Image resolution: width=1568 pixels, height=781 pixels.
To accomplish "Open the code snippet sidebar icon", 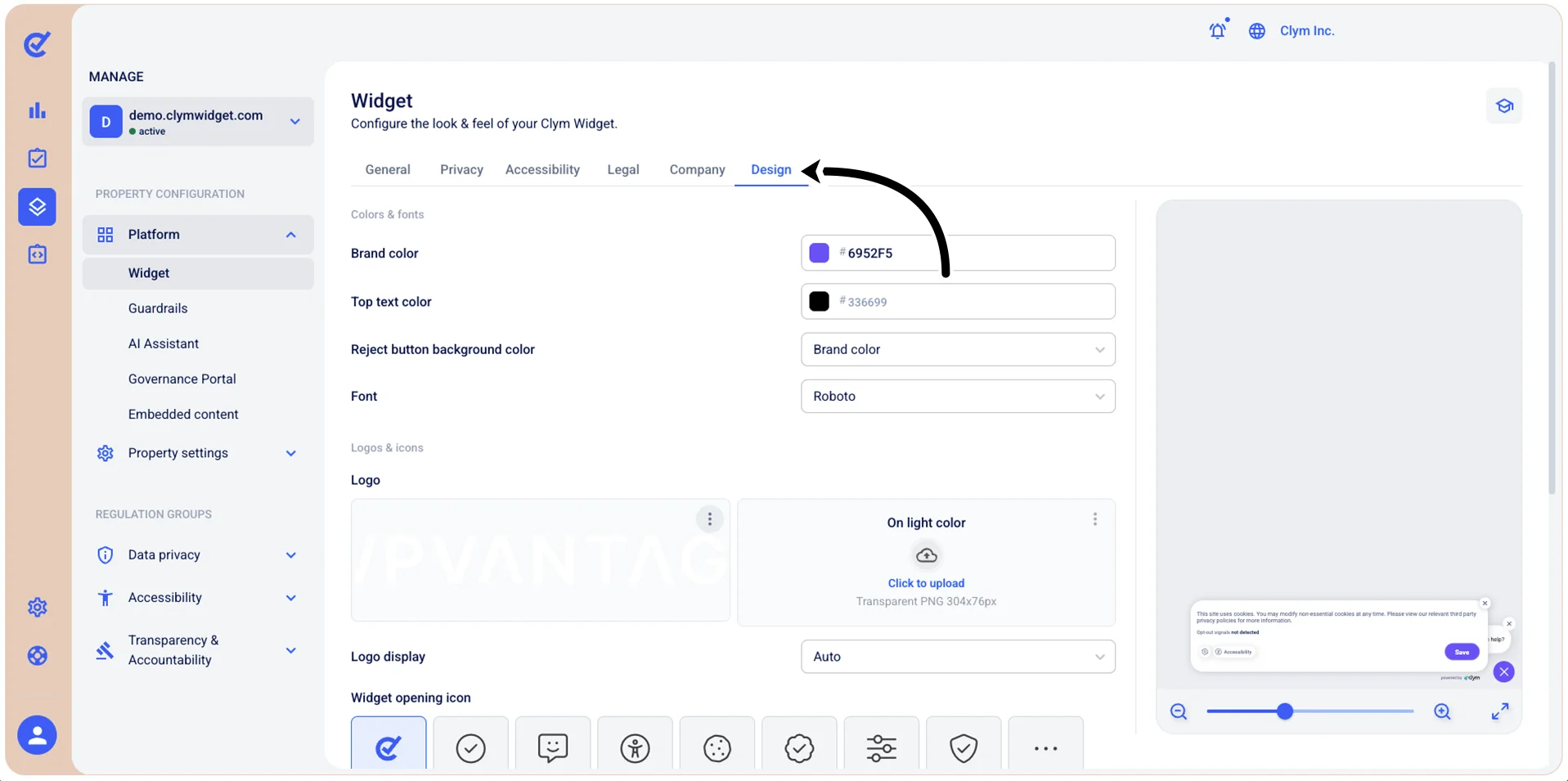I will point(38,254).
